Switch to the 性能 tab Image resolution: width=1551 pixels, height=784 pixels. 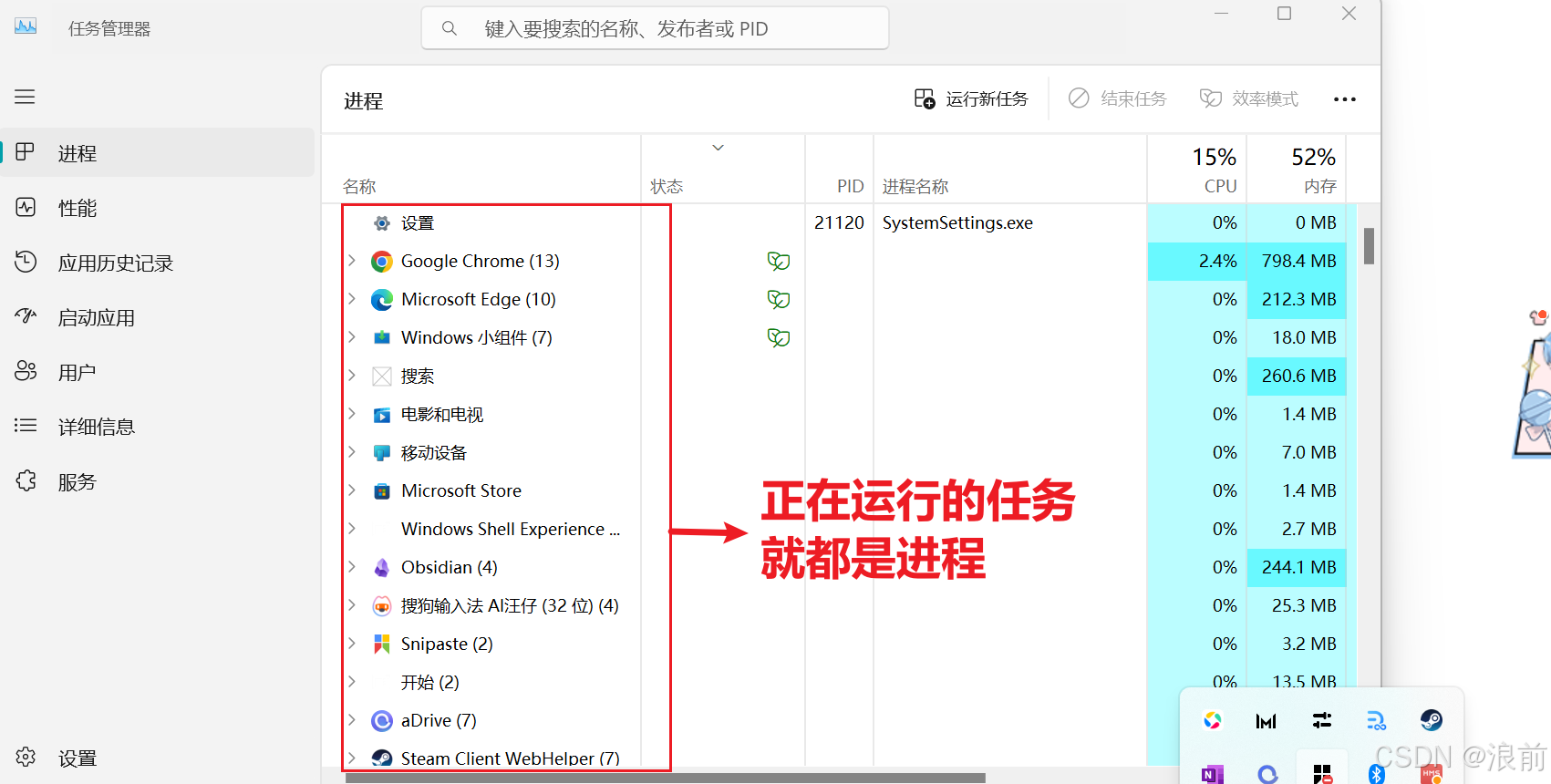(158, 208)
